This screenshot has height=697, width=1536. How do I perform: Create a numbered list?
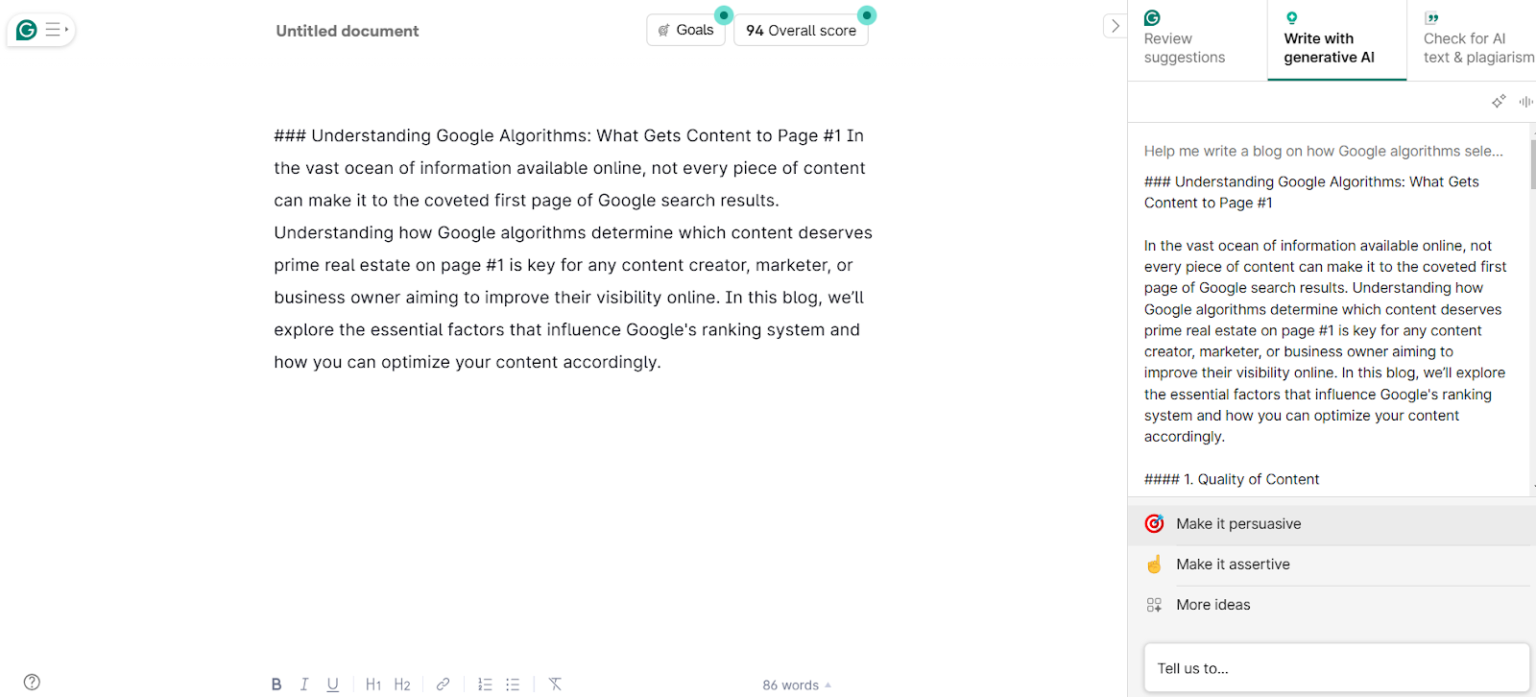485,684
